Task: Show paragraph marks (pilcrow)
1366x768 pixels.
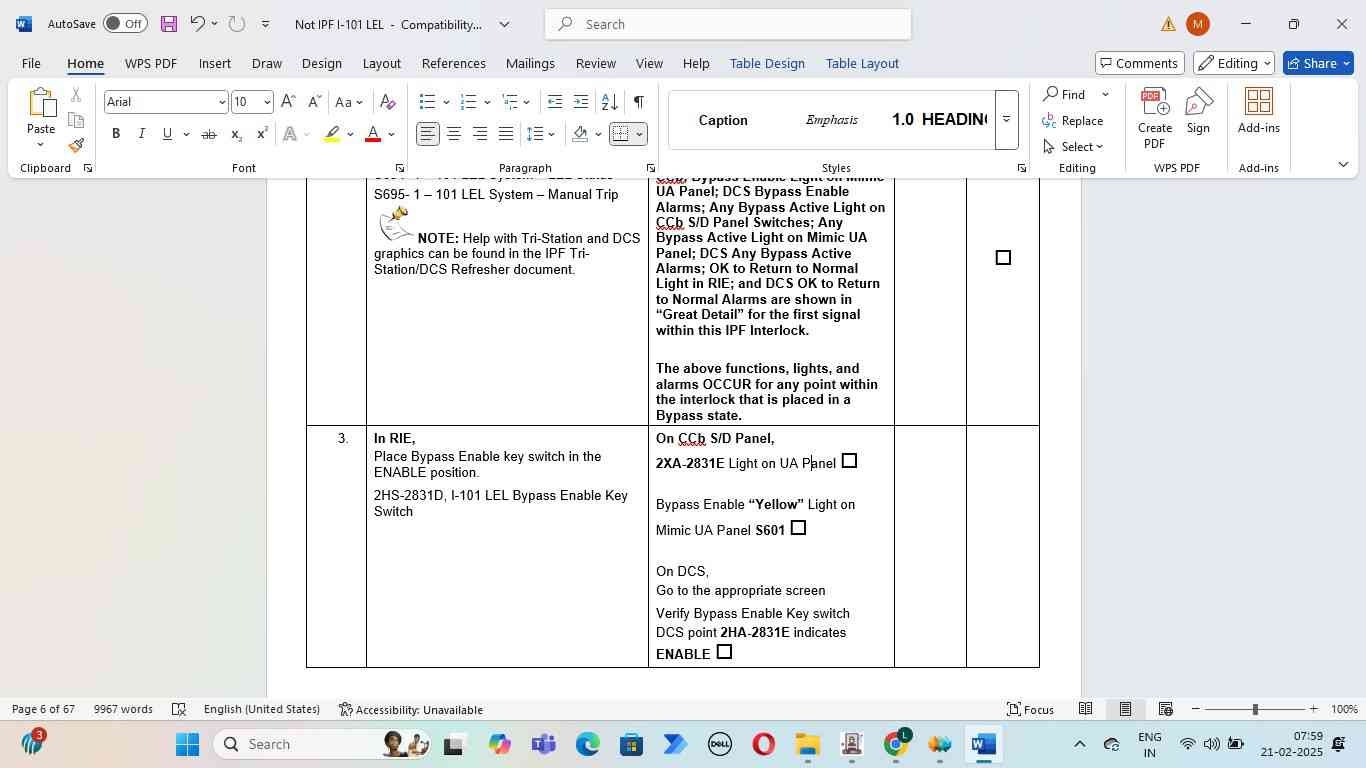Action: pos(639,102)
